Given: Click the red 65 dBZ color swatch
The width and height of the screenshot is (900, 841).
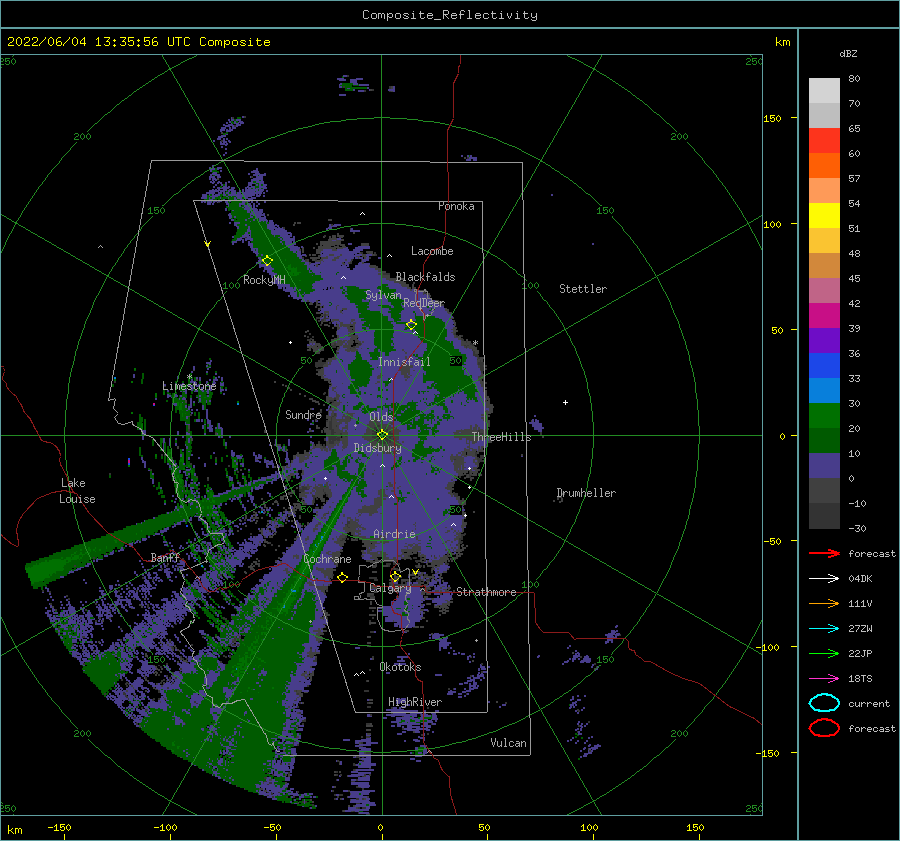Looking at the screenshot, I should pos(824,140).
